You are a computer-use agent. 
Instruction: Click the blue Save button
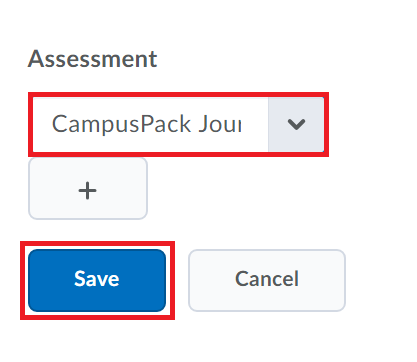[97, 280]
